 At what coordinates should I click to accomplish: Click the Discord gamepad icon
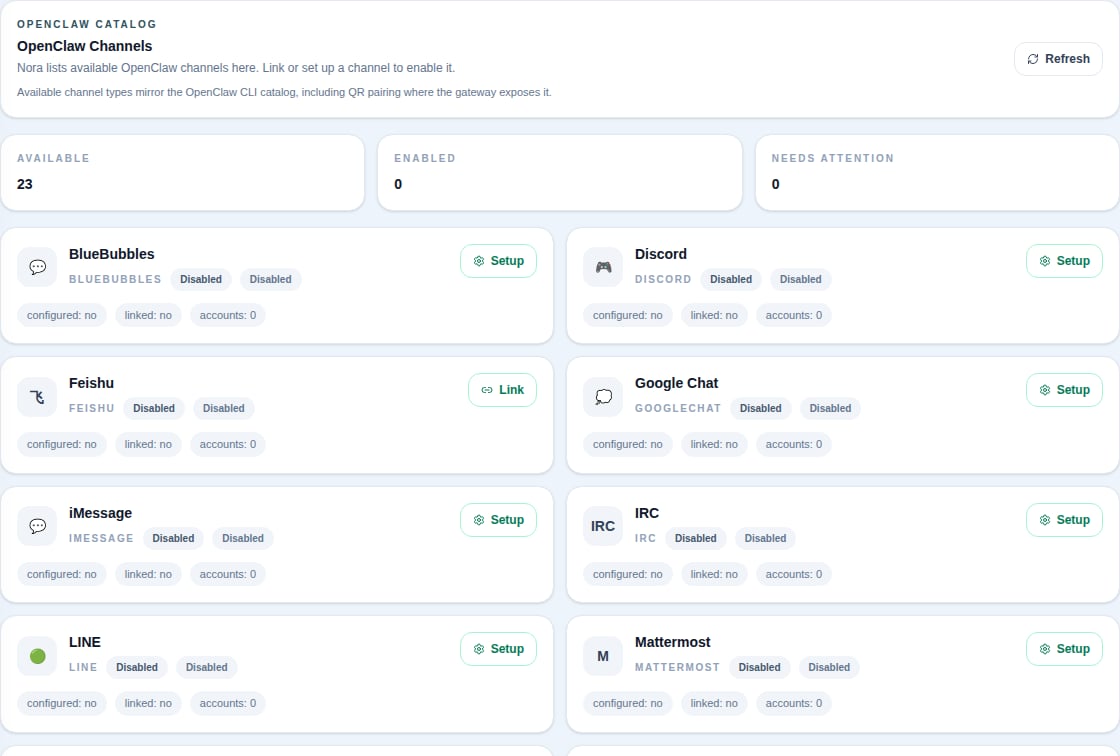pos(603,267)
